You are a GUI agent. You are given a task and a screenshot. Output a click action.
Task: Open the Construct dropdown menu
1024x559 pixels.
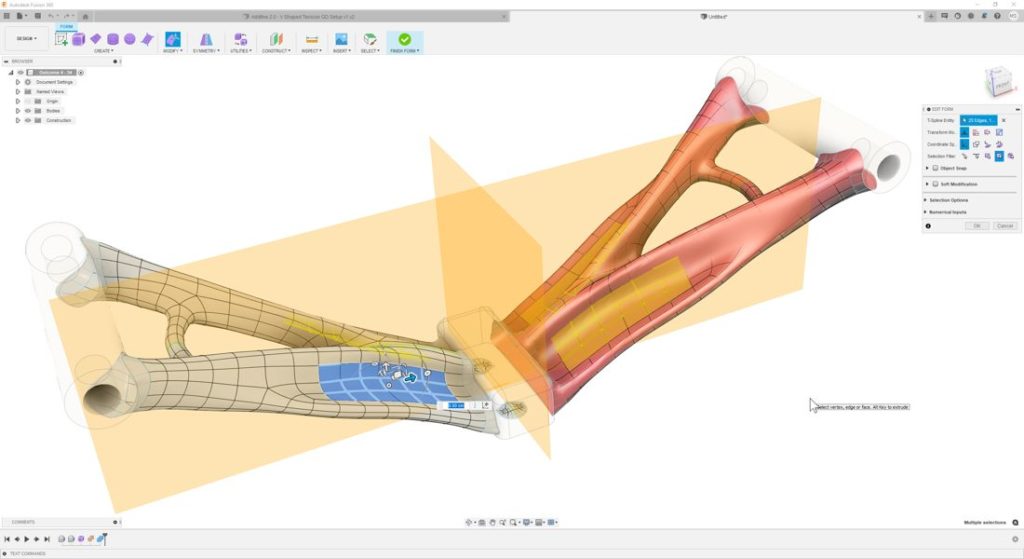pyautogui.click(x=276, y=51)
